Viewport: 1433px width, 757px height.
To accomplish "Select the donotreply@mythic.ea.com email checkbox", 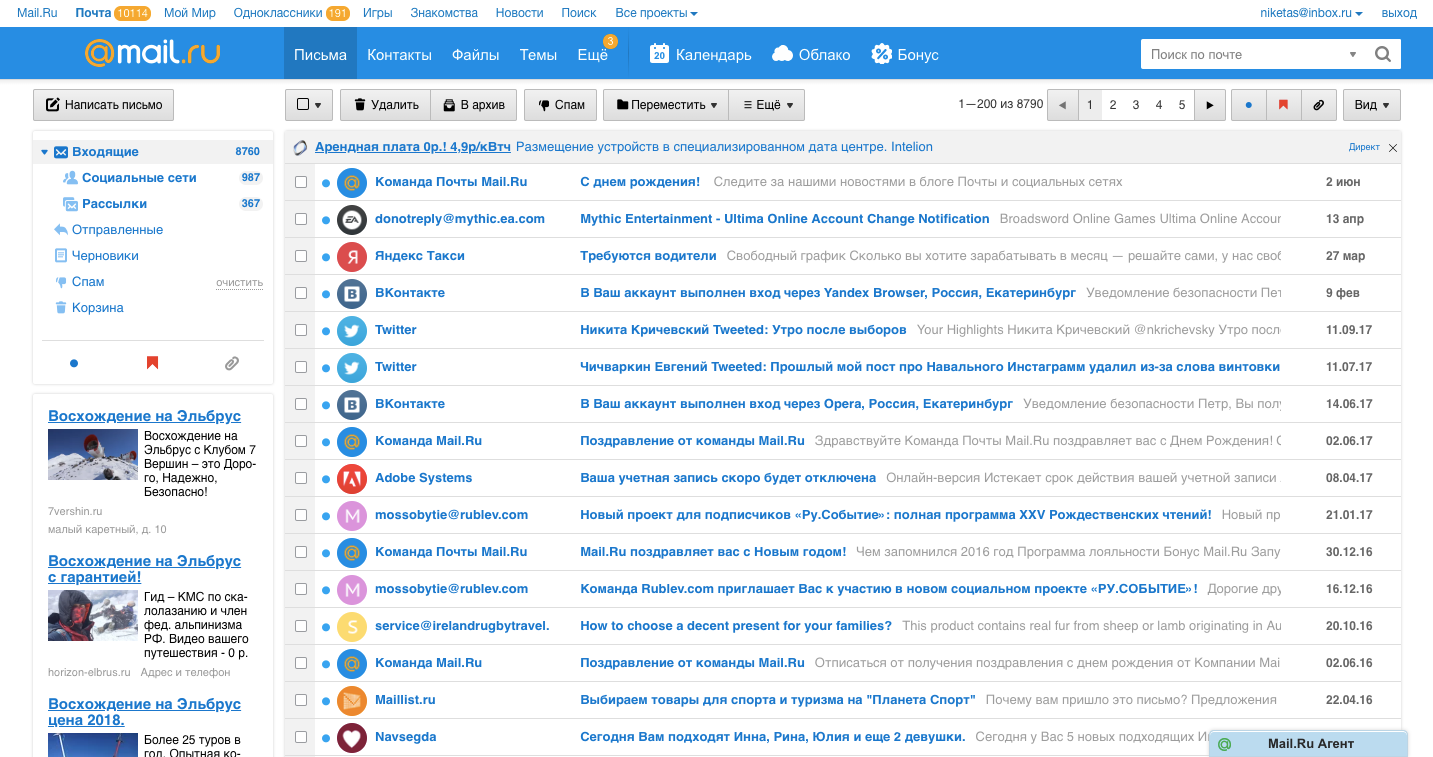I will click(301, 219).
